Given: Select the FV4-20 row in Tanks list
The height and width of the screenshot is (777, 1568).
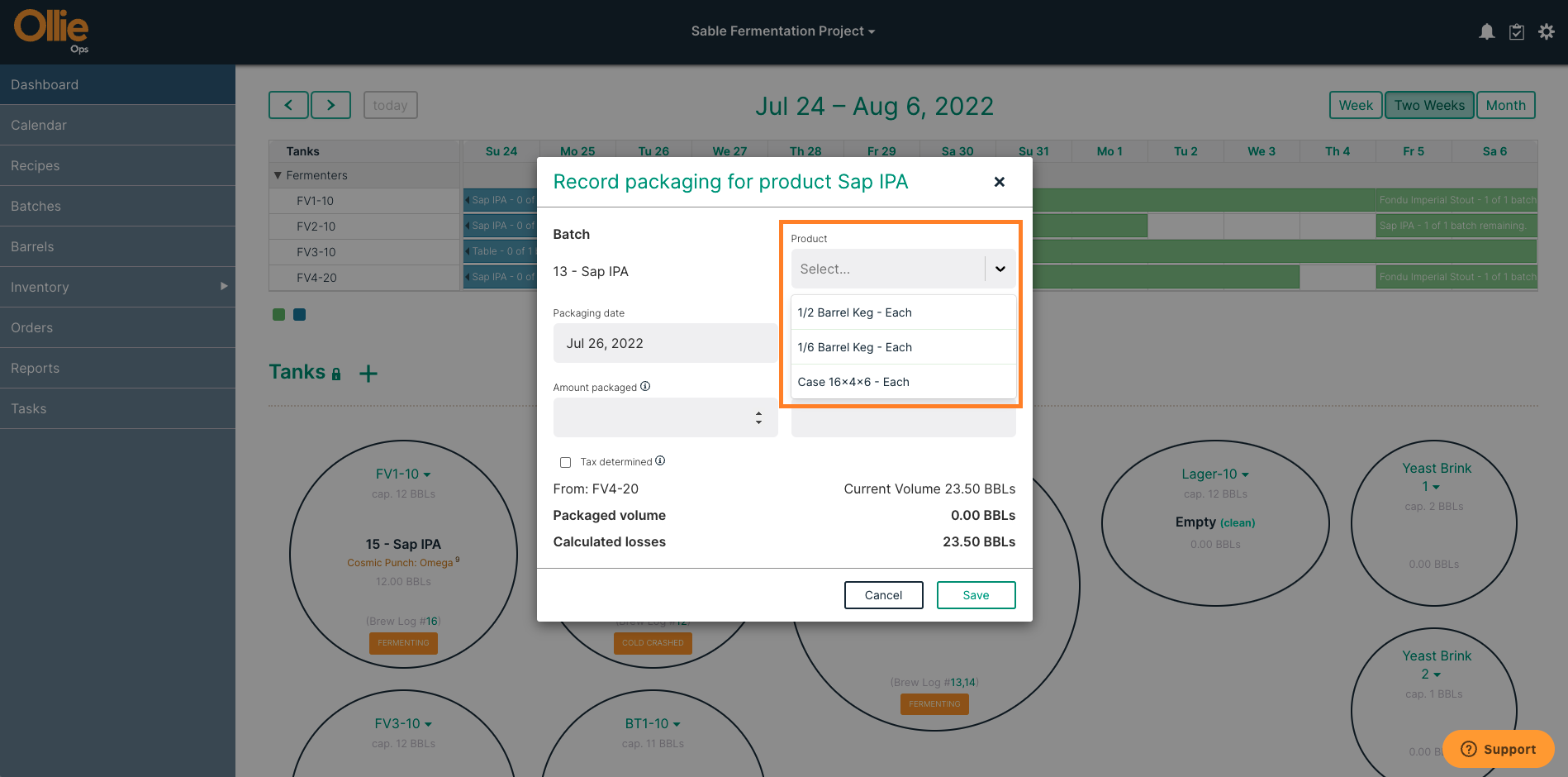Looking at the screenshot, I should click(x=364, y=278).
